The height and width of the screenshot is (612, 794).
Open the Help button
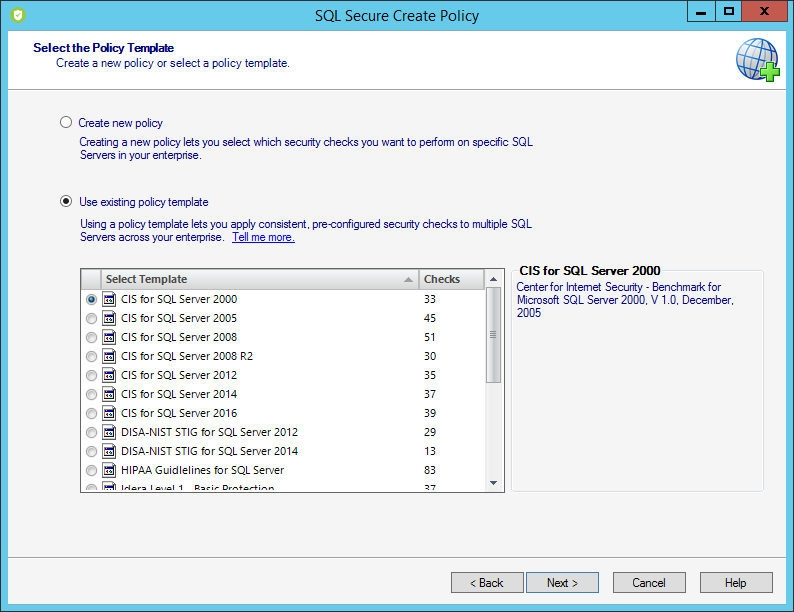736,583
